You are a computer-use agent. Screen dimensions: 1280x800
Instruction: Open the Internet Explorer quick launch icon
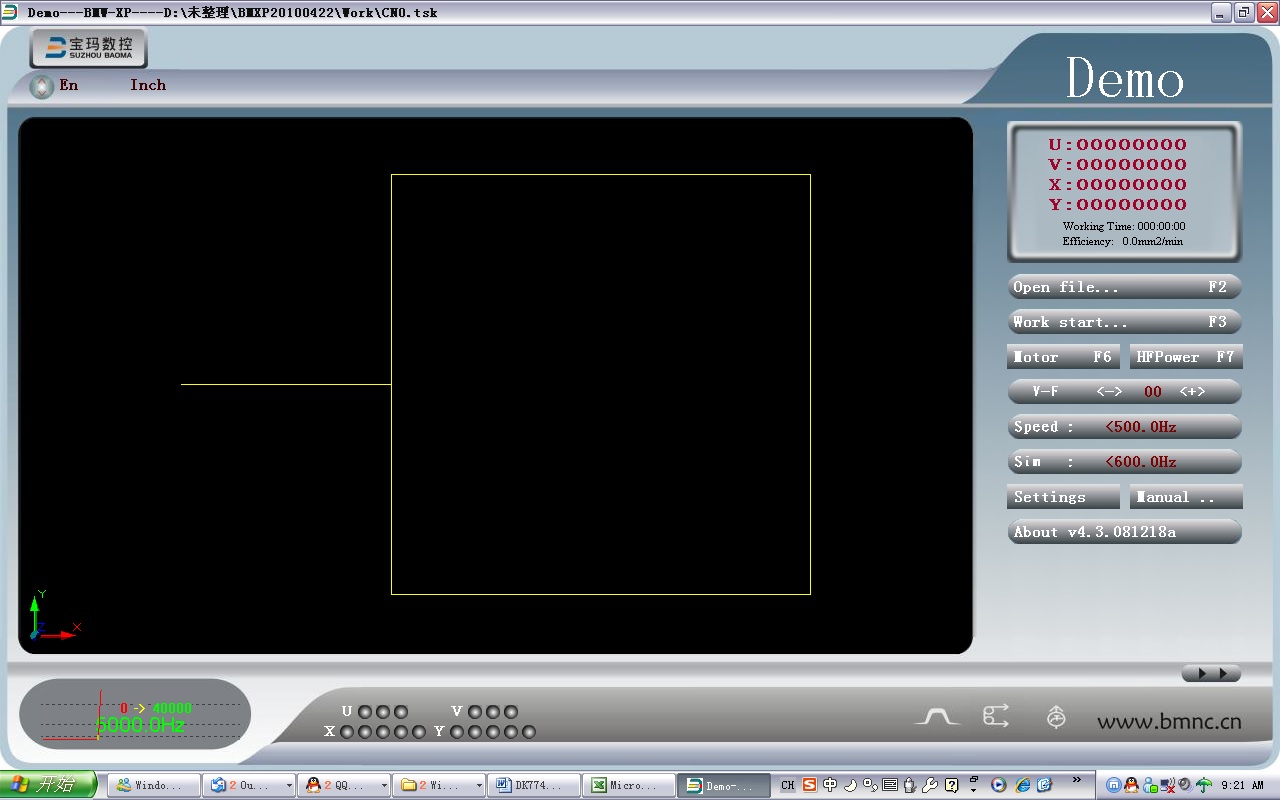tap(1022, 785)
